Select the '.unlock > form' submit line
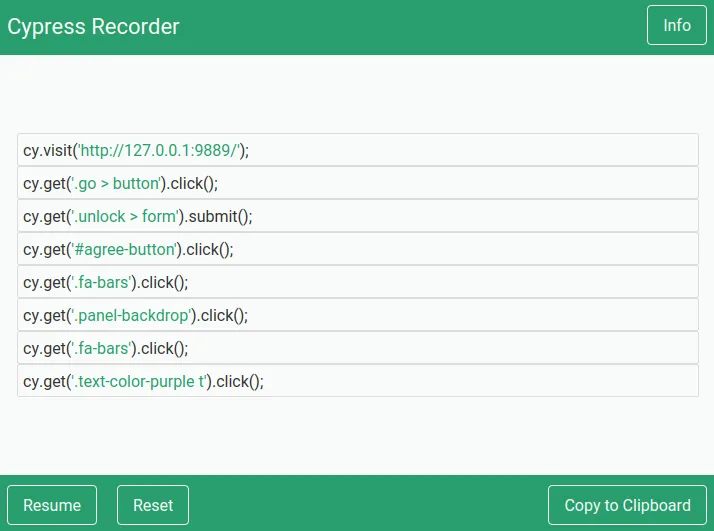 (450, 216)
